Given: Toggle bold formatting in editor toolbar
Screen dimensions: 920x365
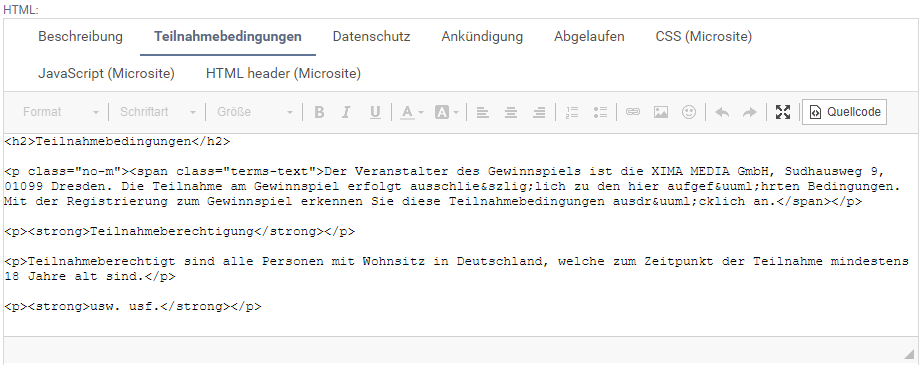Looking at the screenshot, I should point(319,112).
